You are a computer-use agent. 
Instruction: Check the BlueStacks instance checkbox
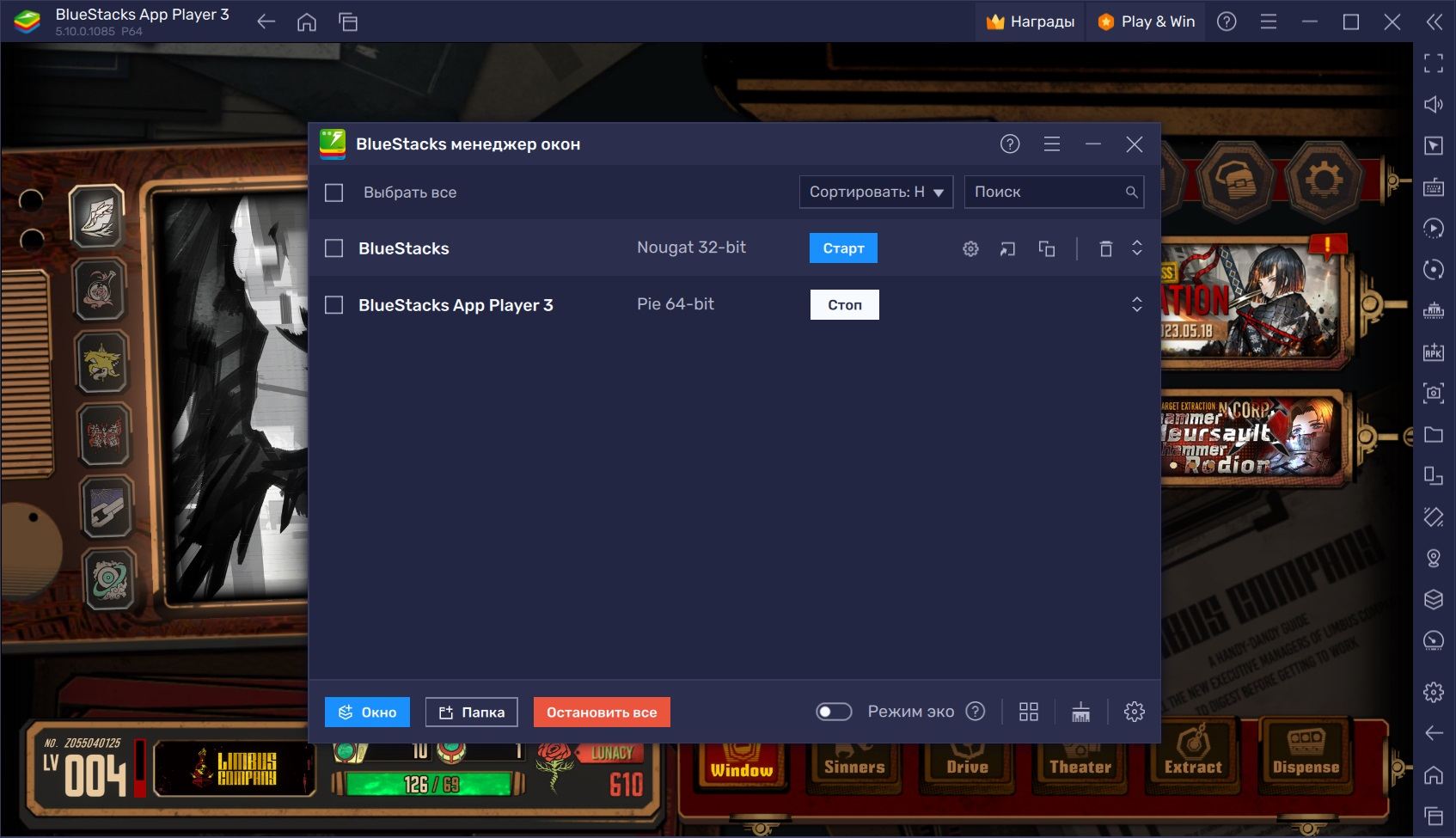click(x=334, y=248)
